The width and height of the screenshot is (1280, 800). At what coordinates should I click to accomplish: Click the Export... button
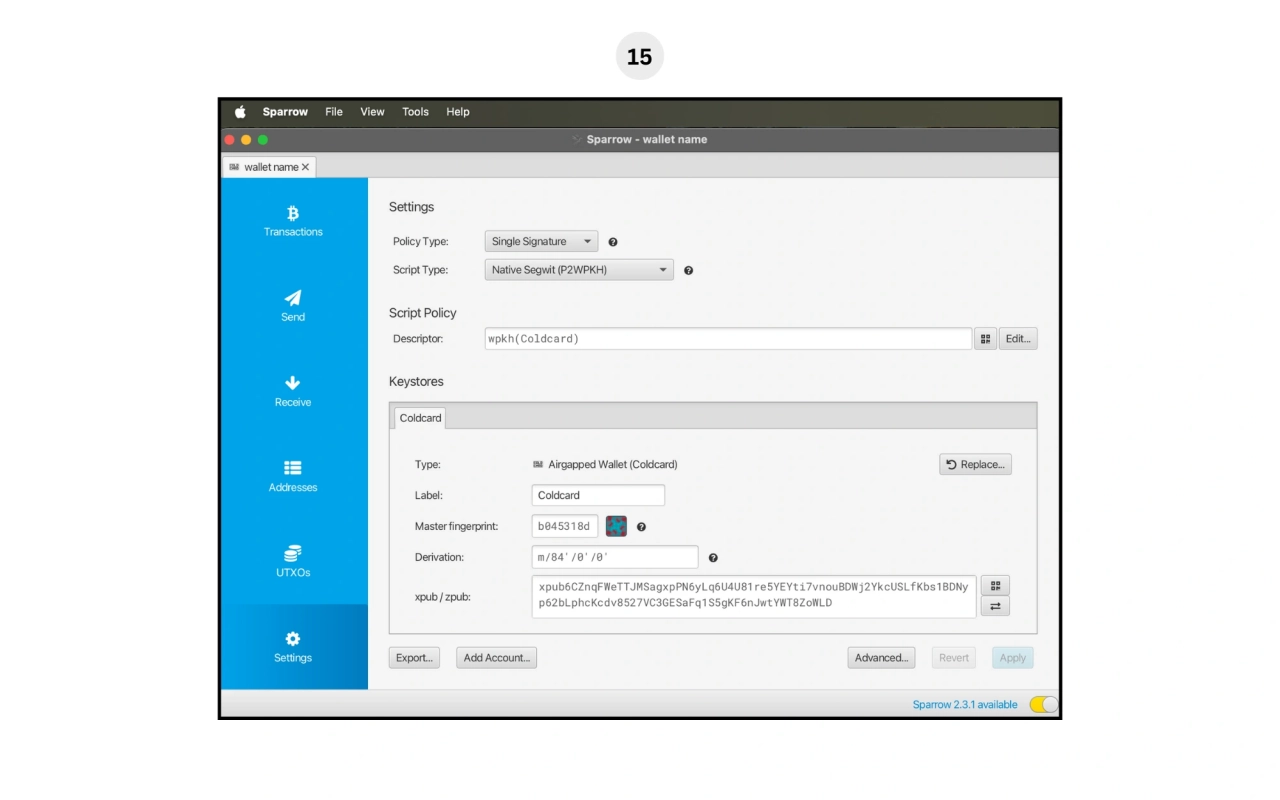[x=414, y=658]
